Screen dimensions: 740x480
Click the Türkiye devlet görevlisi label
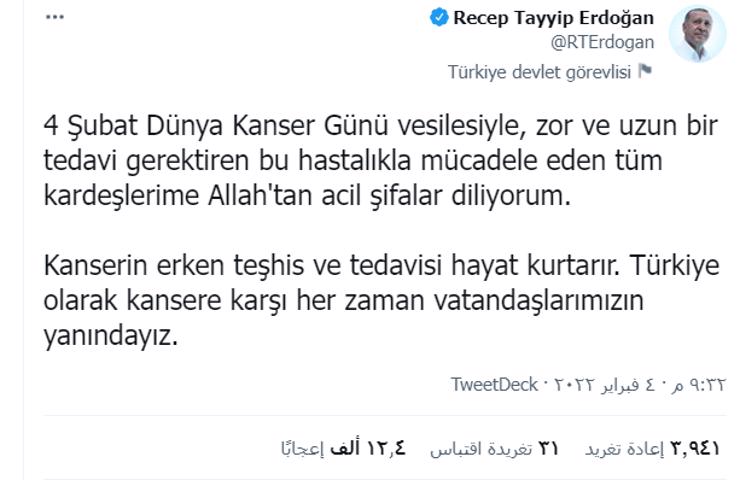[540, 71]
